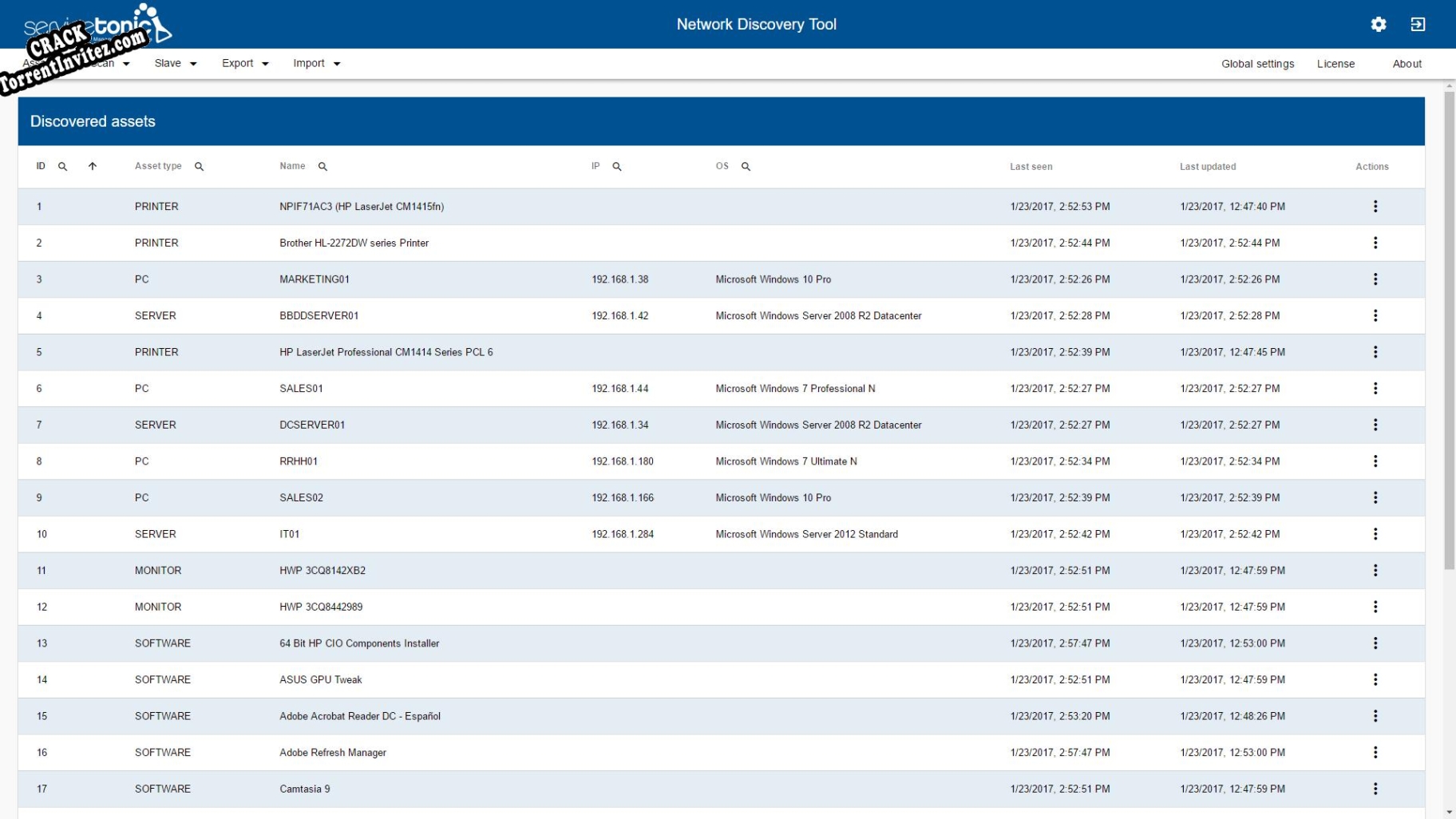Open the About page
The height and width of the screenshot is (819, 1456).
point(1407,63)
